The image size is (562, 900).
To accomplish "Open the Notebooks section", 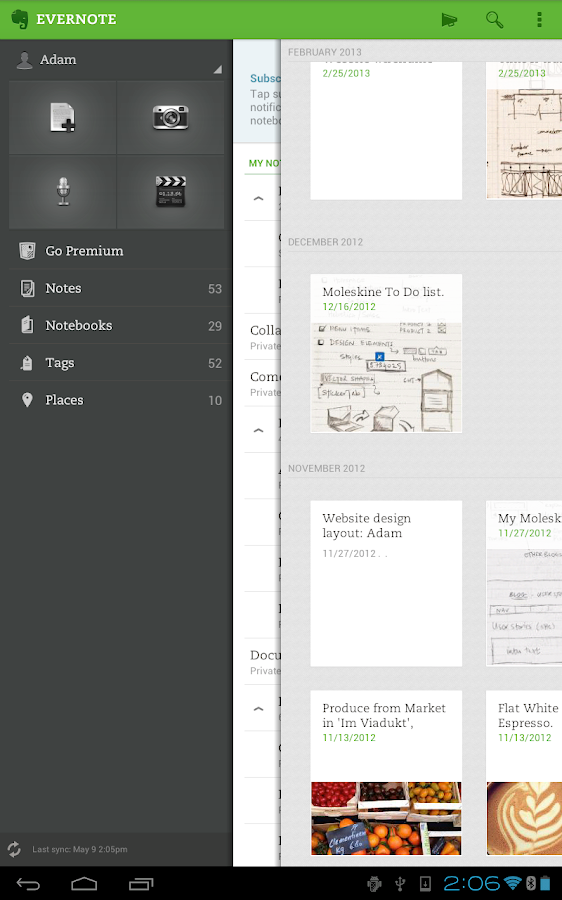I will tap(117, 325).
